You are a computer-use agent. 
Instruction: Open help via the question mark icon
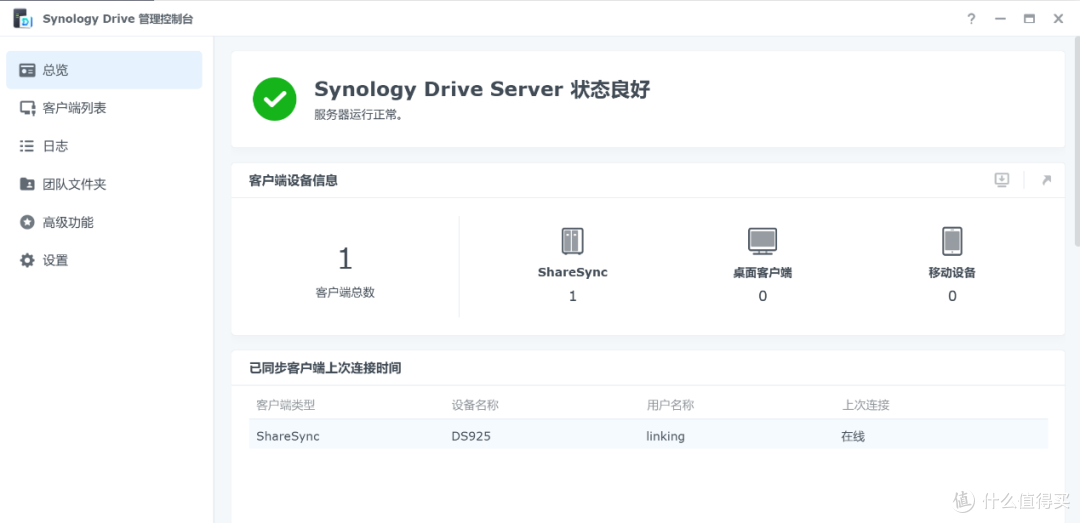971,19
